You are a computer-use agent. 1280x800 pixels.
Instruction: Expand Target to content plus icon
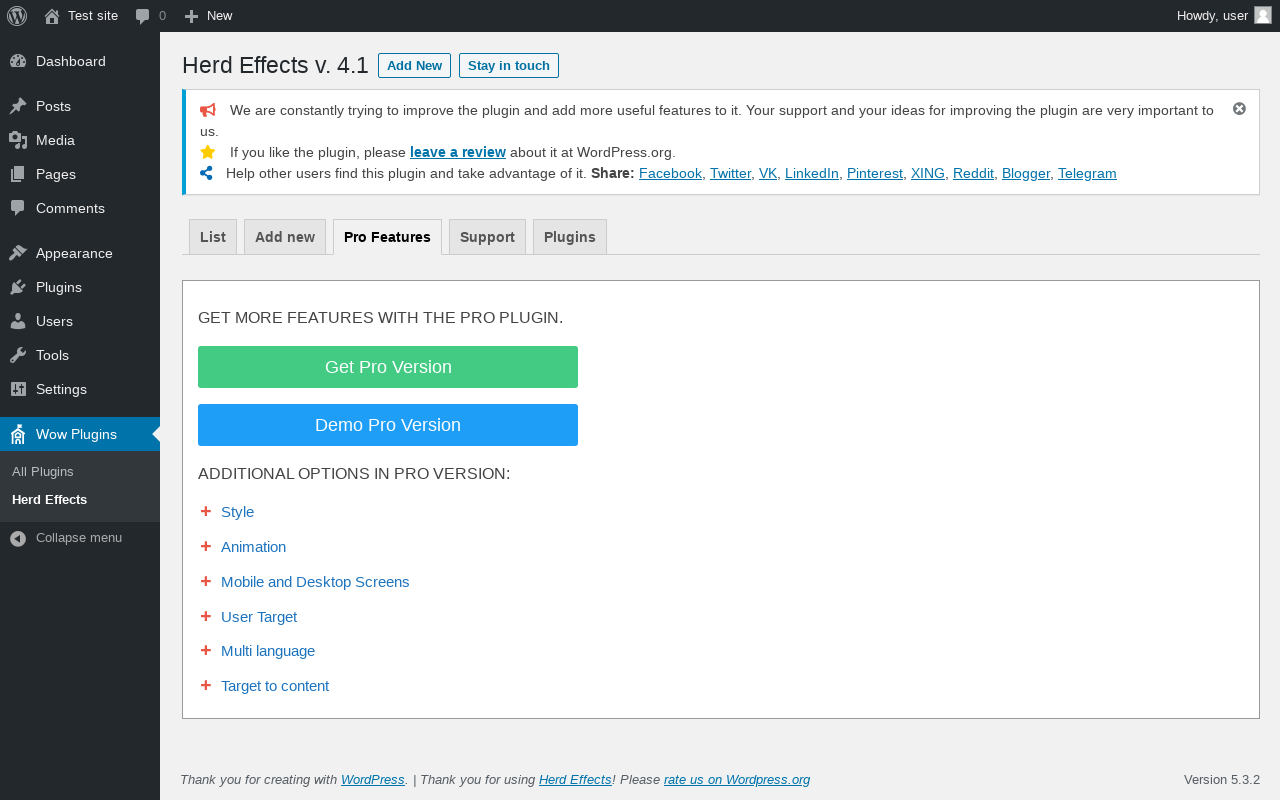(206, 685)
